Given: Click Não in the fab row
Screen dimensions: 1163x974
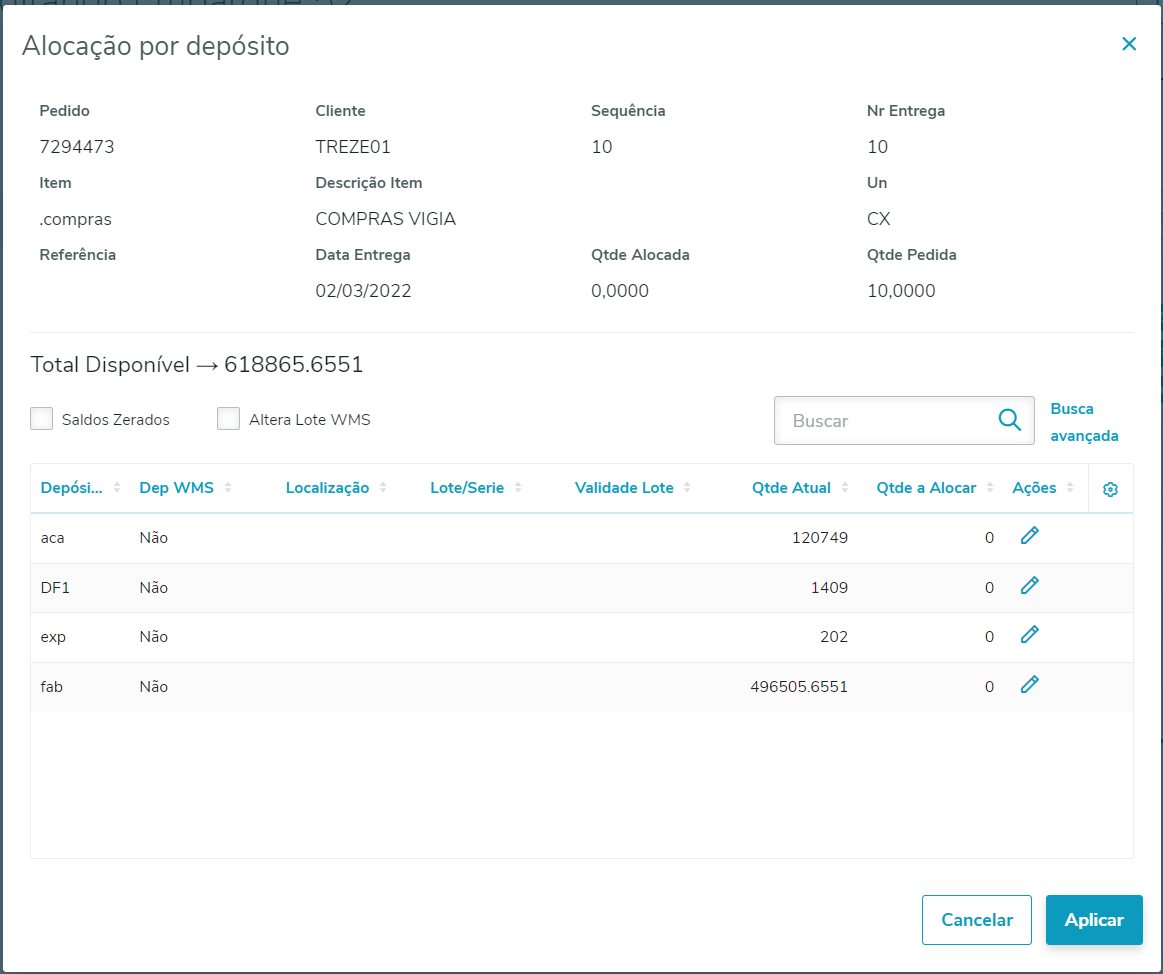Looking at the screenshot, I should pos(154,687).
